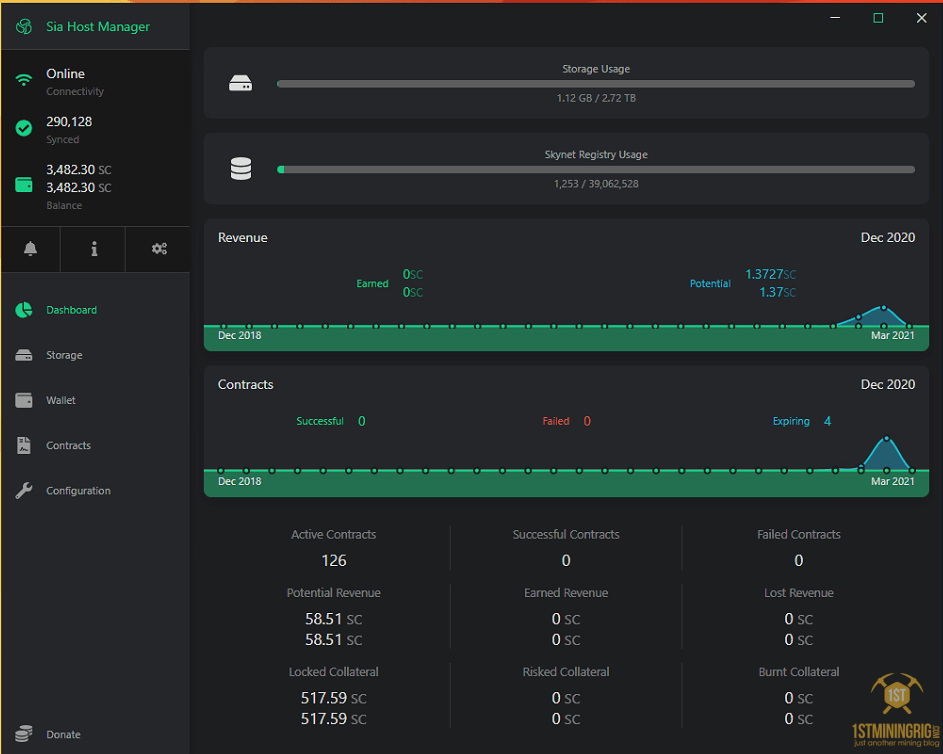Click the red Failed label
This screenshot has height=754, width=943.
[x=556, y=421]
